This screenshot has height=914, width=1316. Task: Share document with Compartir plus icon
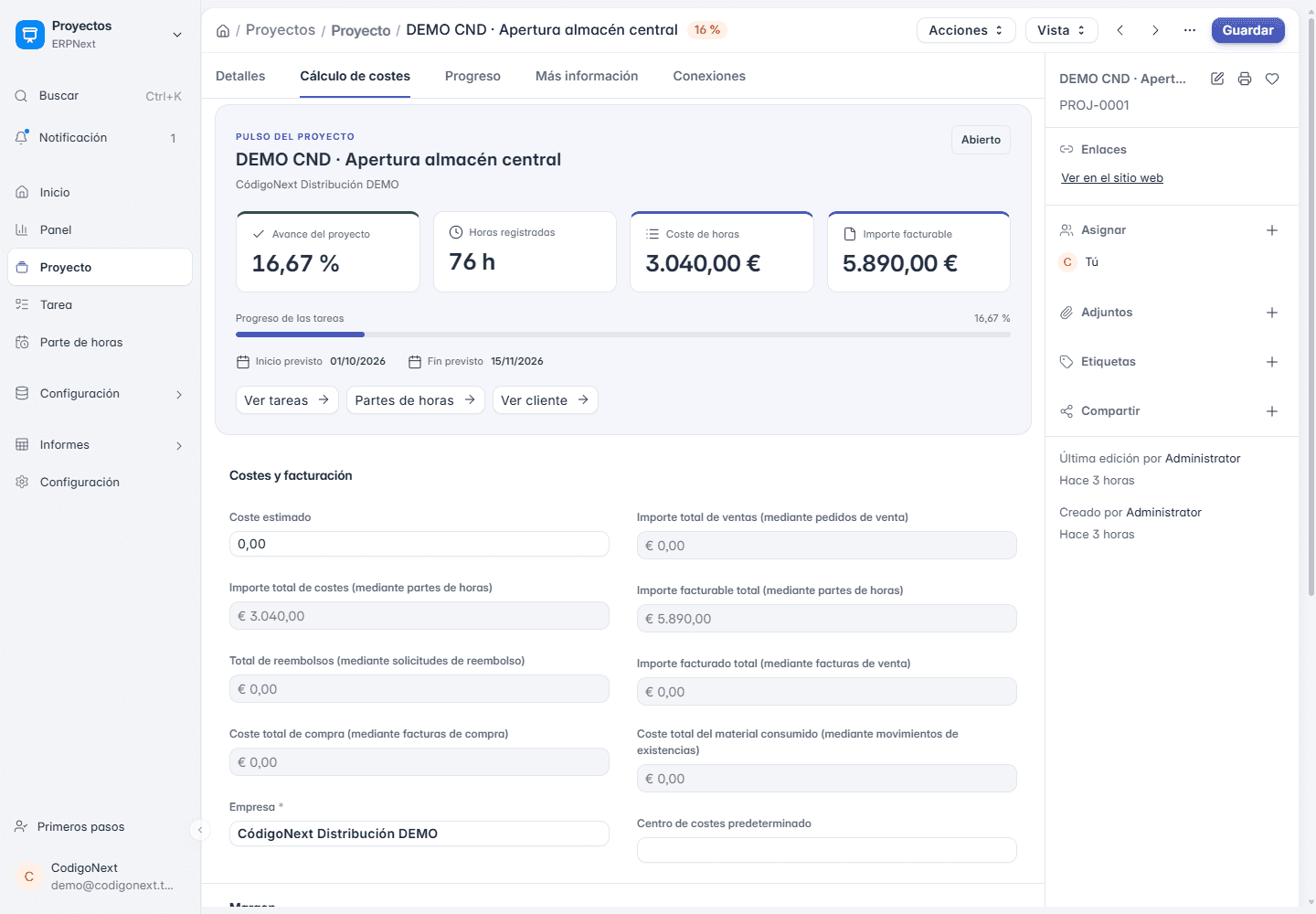coord(1272,411)
